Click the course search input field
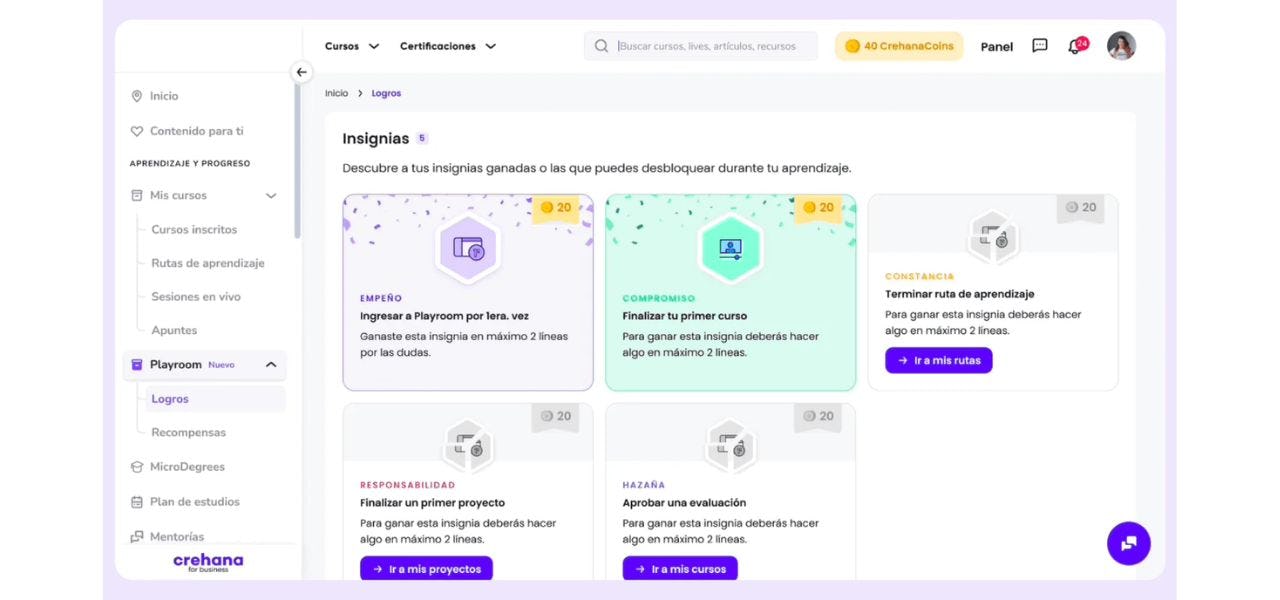 coord(700,45)
